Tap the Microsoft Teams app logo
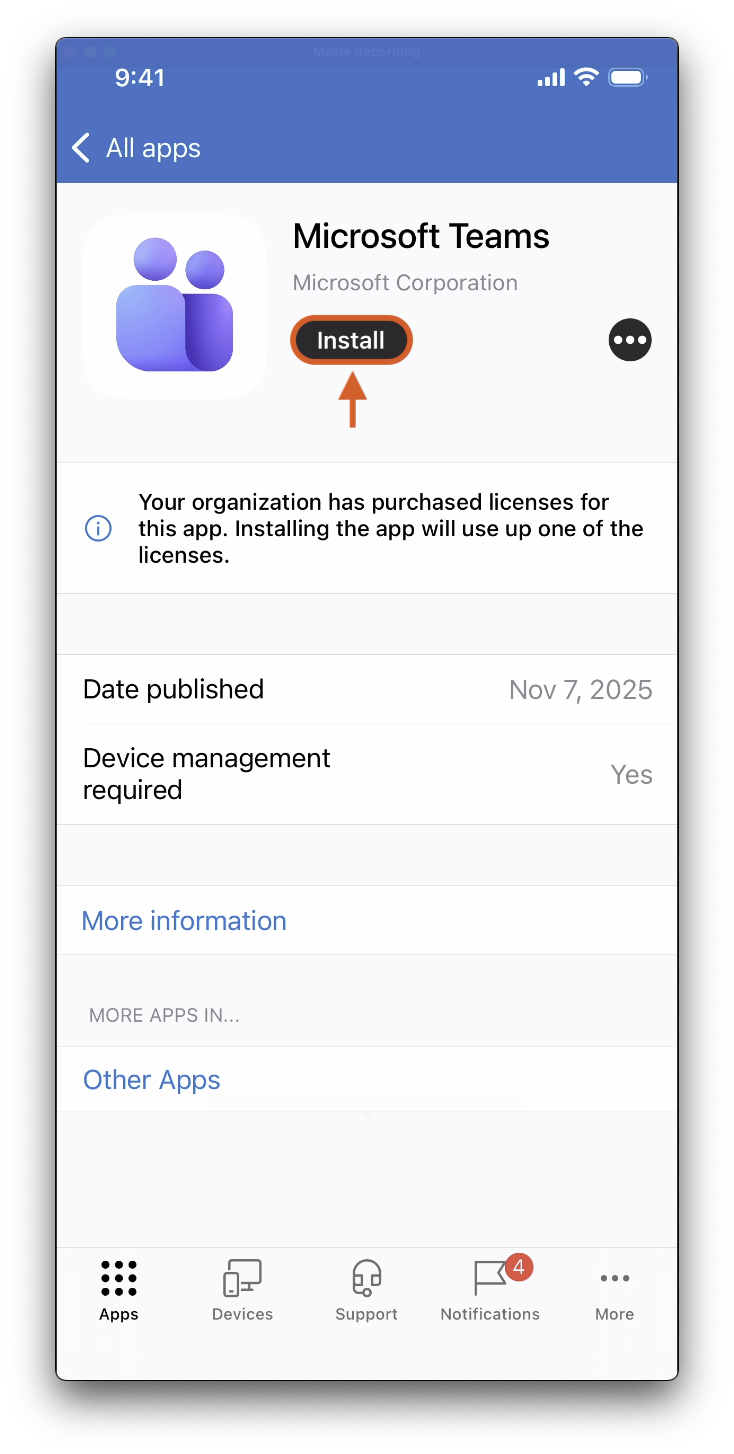 point(175,306)
